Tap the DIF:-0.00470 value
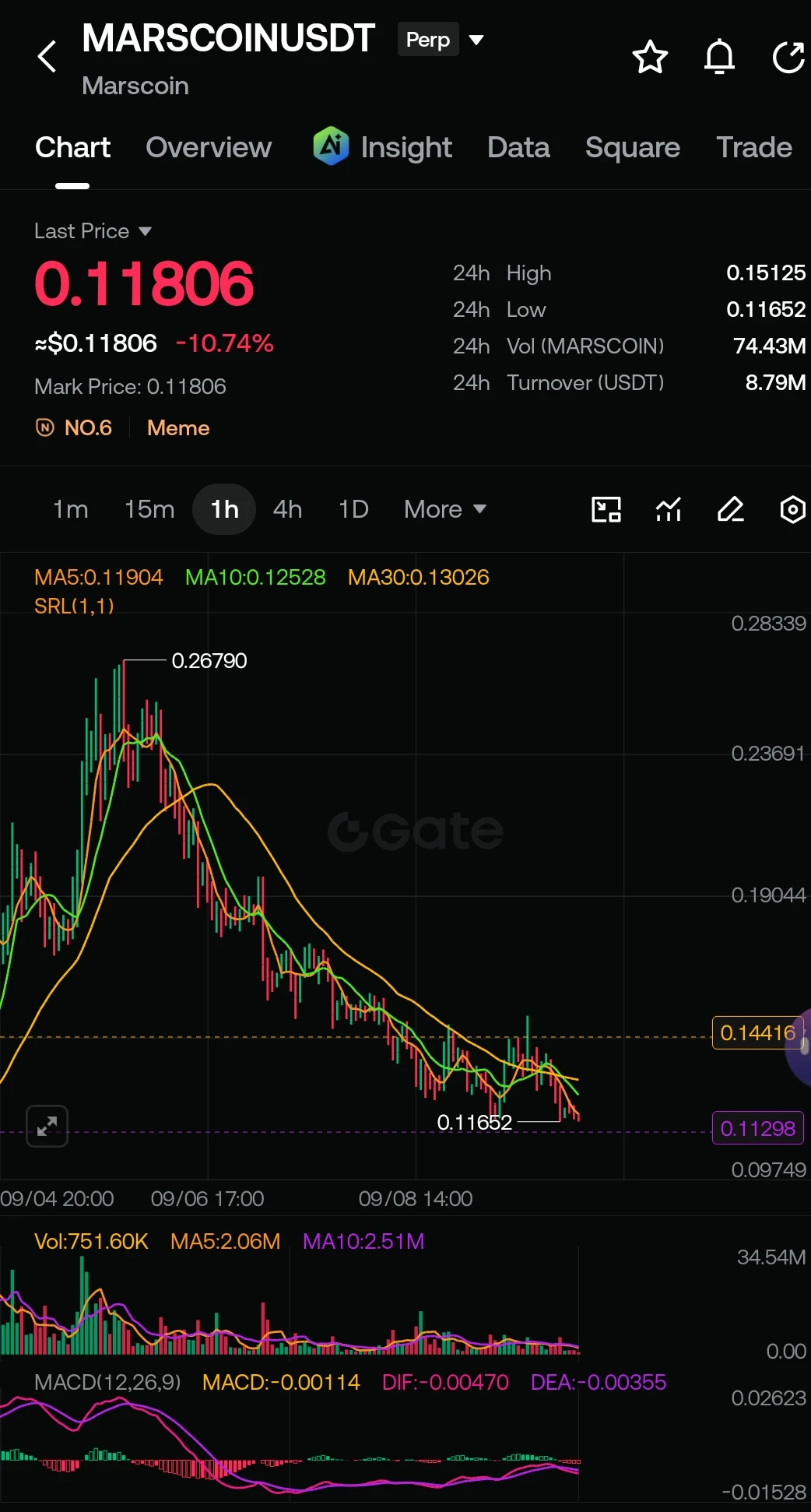Screen dimensions: 811x1512 tap(445, 1382)
